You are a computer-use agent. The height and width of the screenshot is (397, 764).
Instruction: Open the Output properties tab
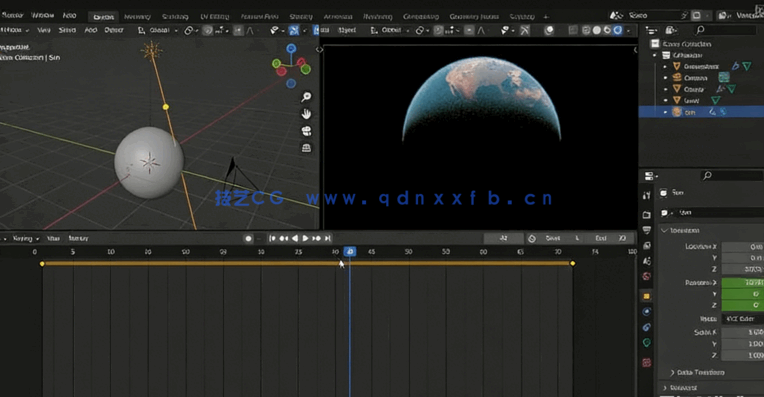[647, 230]
